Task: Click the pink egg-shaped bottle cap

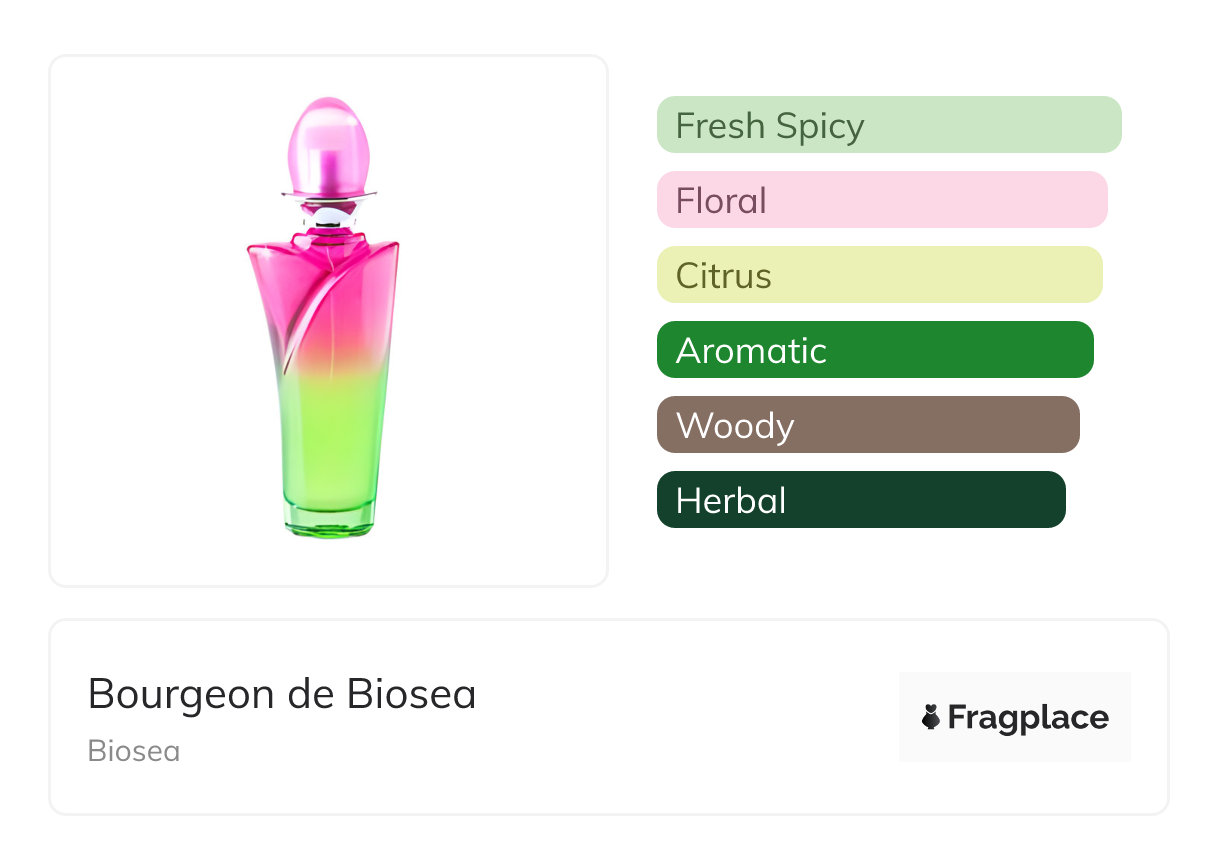Action: click(329, 140)
